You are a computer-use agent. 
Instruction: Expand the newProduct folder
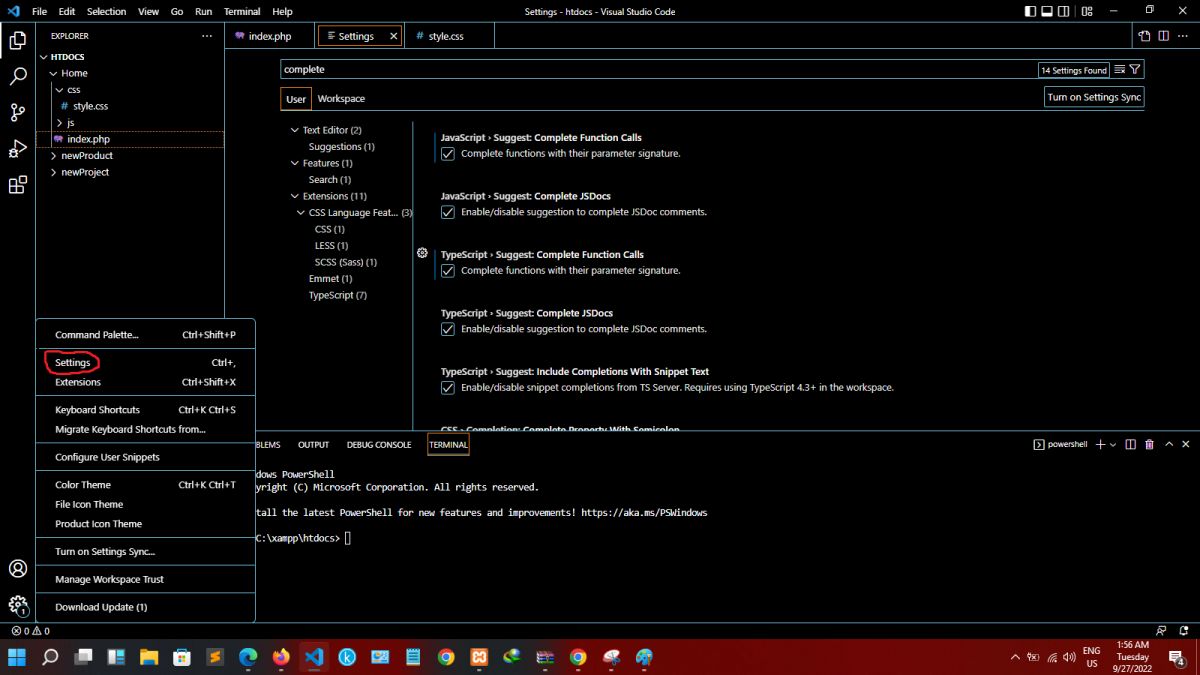[87, 155]
